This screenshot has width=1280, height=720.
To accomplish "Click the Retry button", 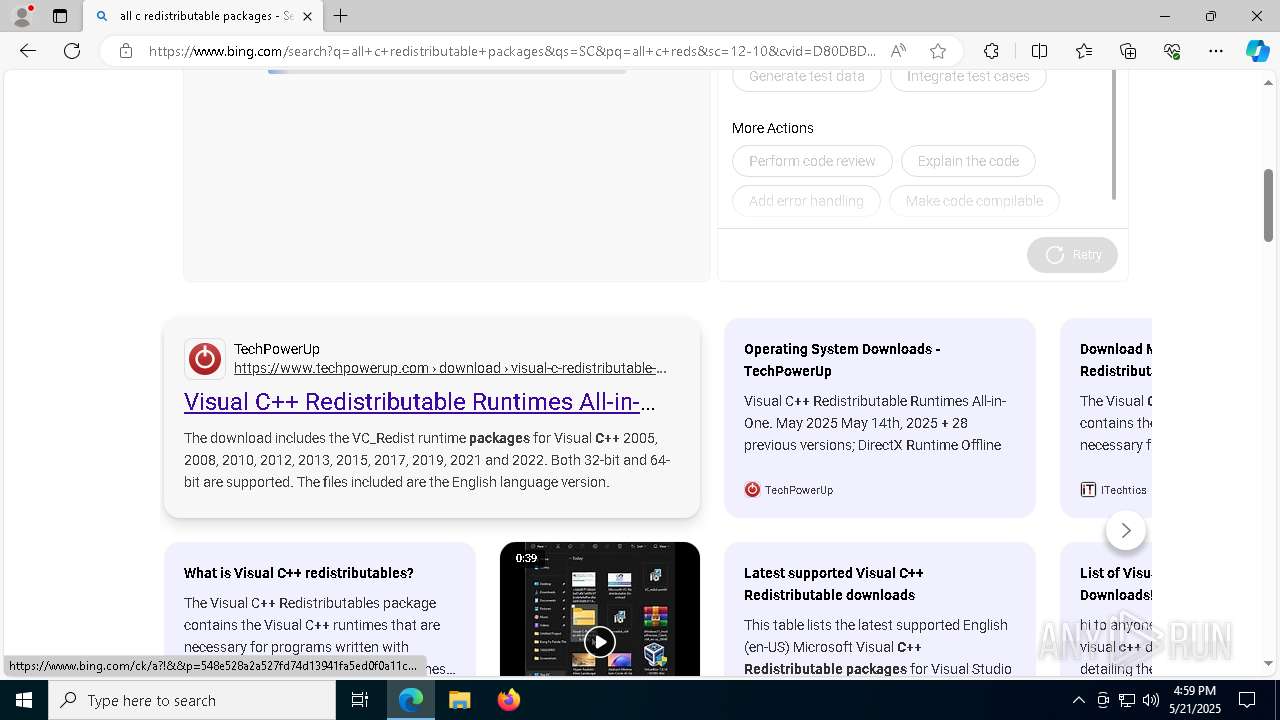I will click(1072, 255).
